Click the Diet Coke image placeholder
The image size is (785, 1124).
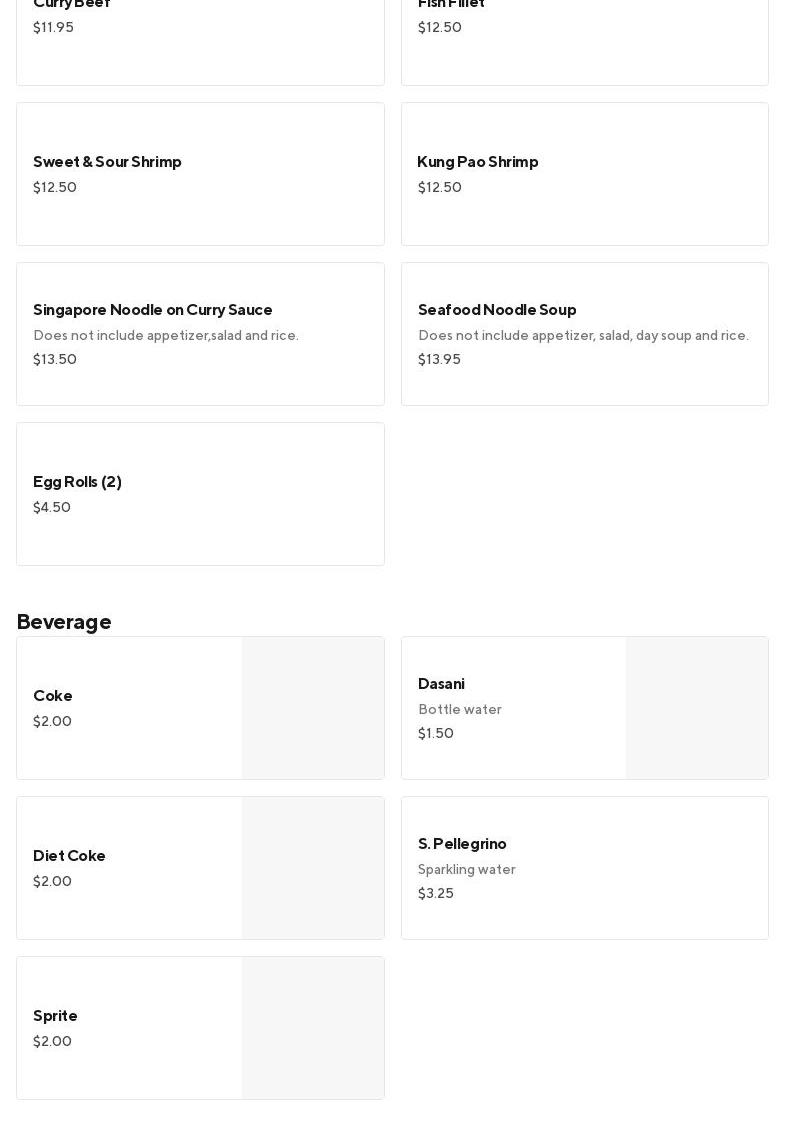pos(313,868)
